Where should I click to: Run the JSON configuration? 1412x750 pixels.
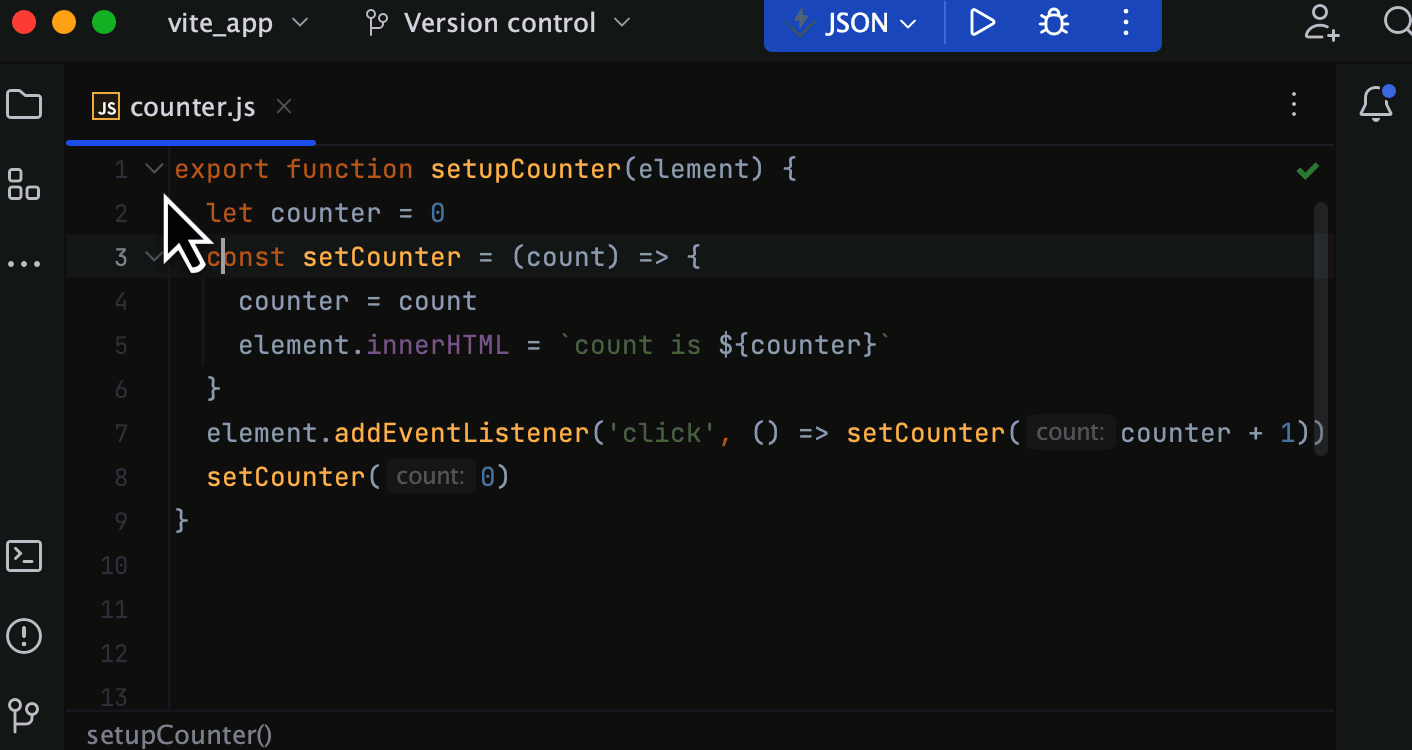click(981, 23)
